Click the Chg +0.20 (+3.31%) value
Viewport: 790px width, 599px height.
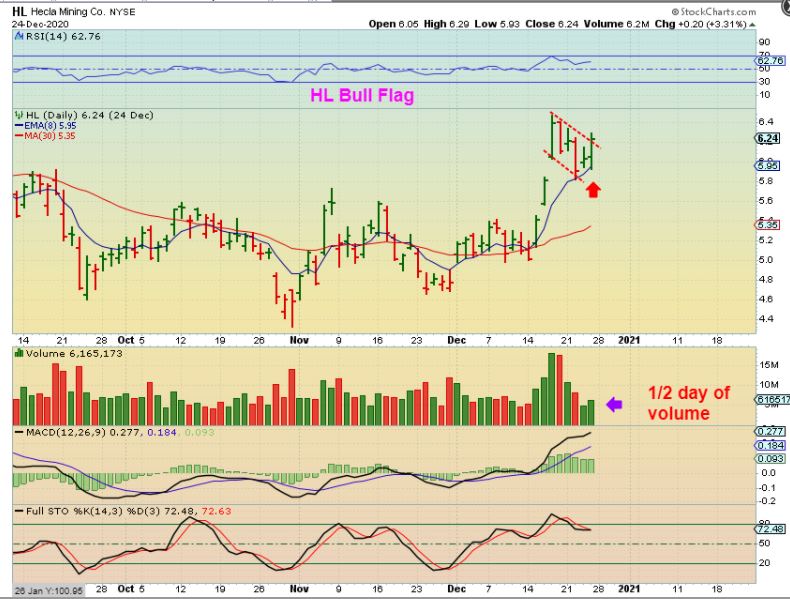point(700,24)
